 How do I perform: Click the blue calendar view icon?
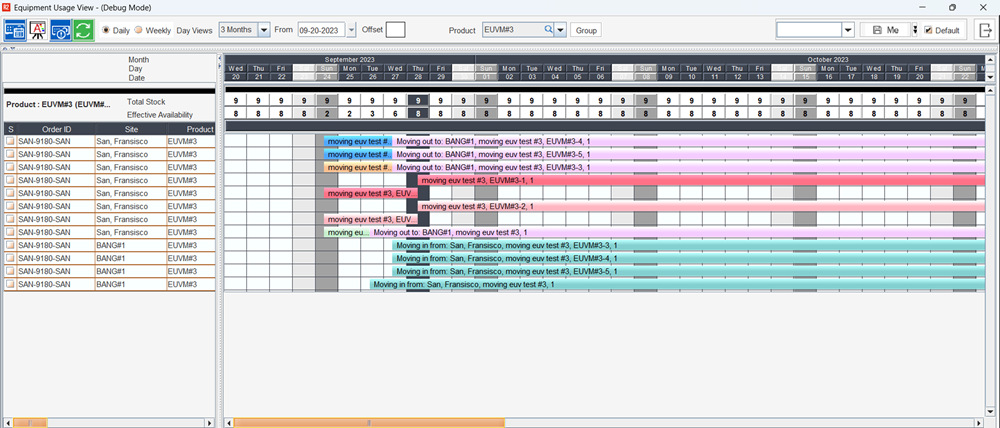15,30
